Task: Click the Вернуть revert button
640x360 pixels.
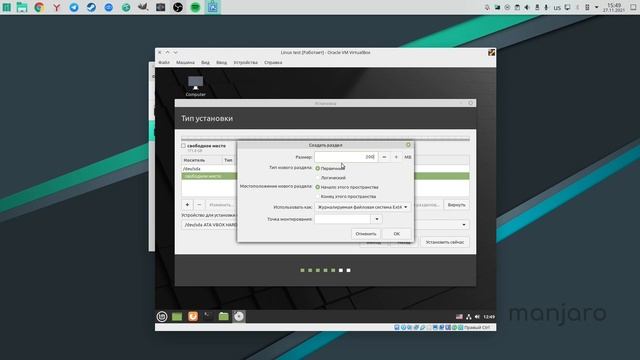Action: click(456, 204)
